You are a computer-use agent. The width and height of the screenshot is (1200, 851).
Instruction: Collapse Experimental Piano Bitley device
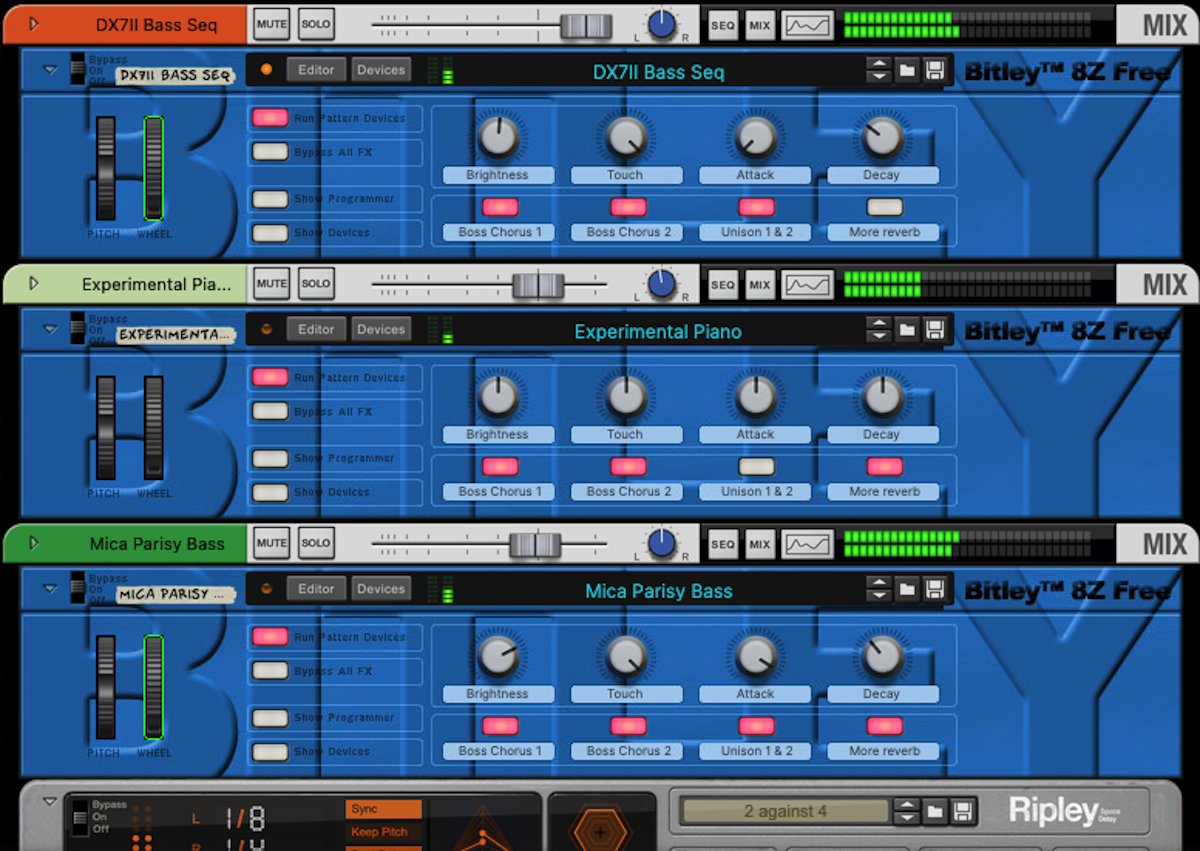click(50, 329)
